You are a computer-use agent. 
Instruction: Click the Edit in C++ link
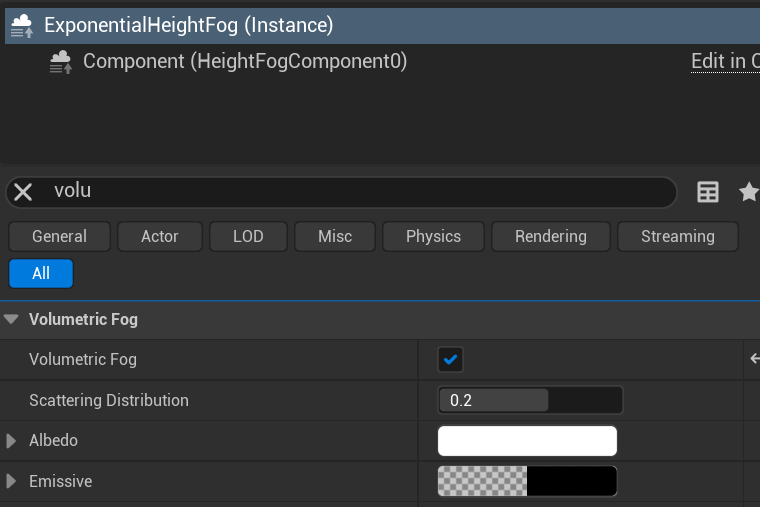(724, 62)
